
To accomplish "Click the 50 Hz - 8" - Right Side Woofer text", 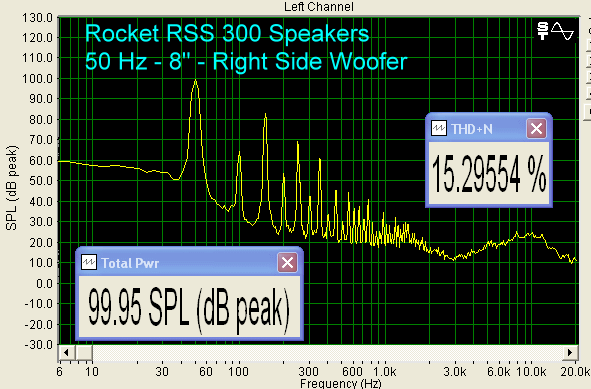I will coord(246,61).
